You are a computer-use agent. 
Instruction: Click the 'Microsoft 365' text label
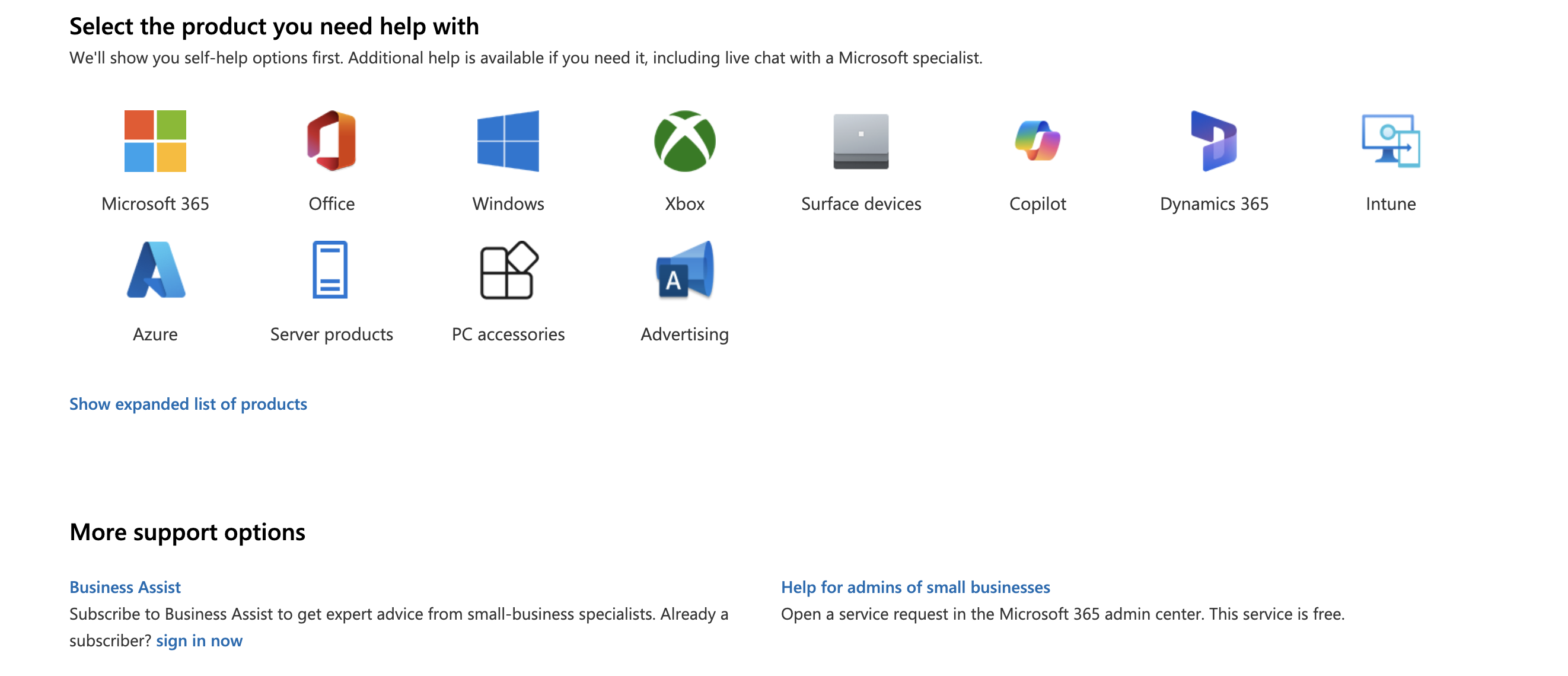pyautogui.click(x=155, y=204)
